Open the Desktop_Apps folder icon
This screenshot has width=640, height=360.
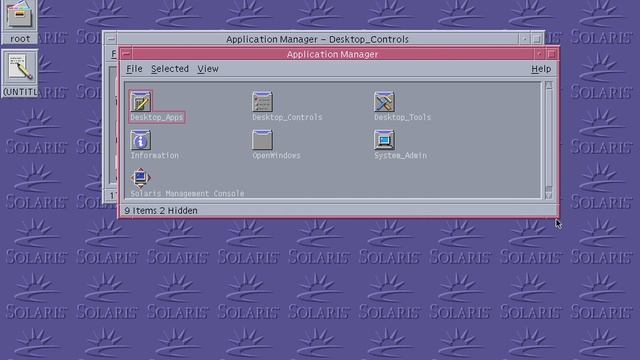[141, 101]
